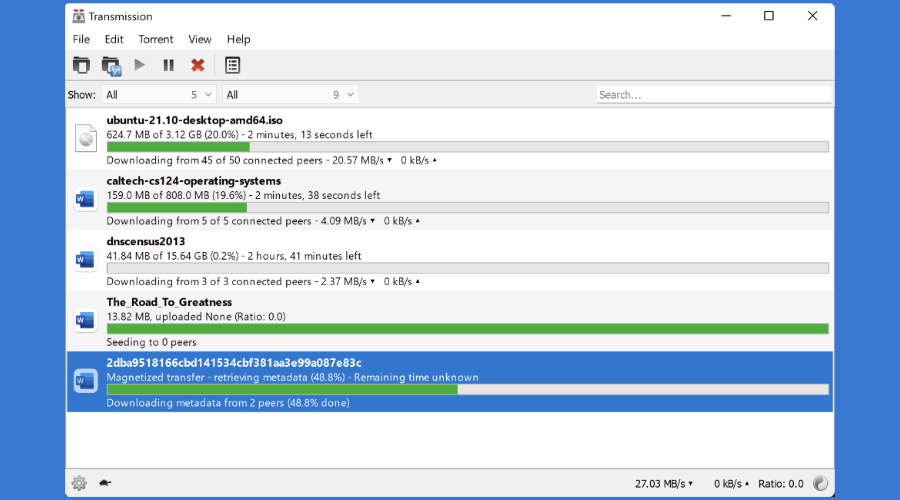
Task: Click the Word icon beside The_Road_To_Greatness
Action: click(86, 320)
